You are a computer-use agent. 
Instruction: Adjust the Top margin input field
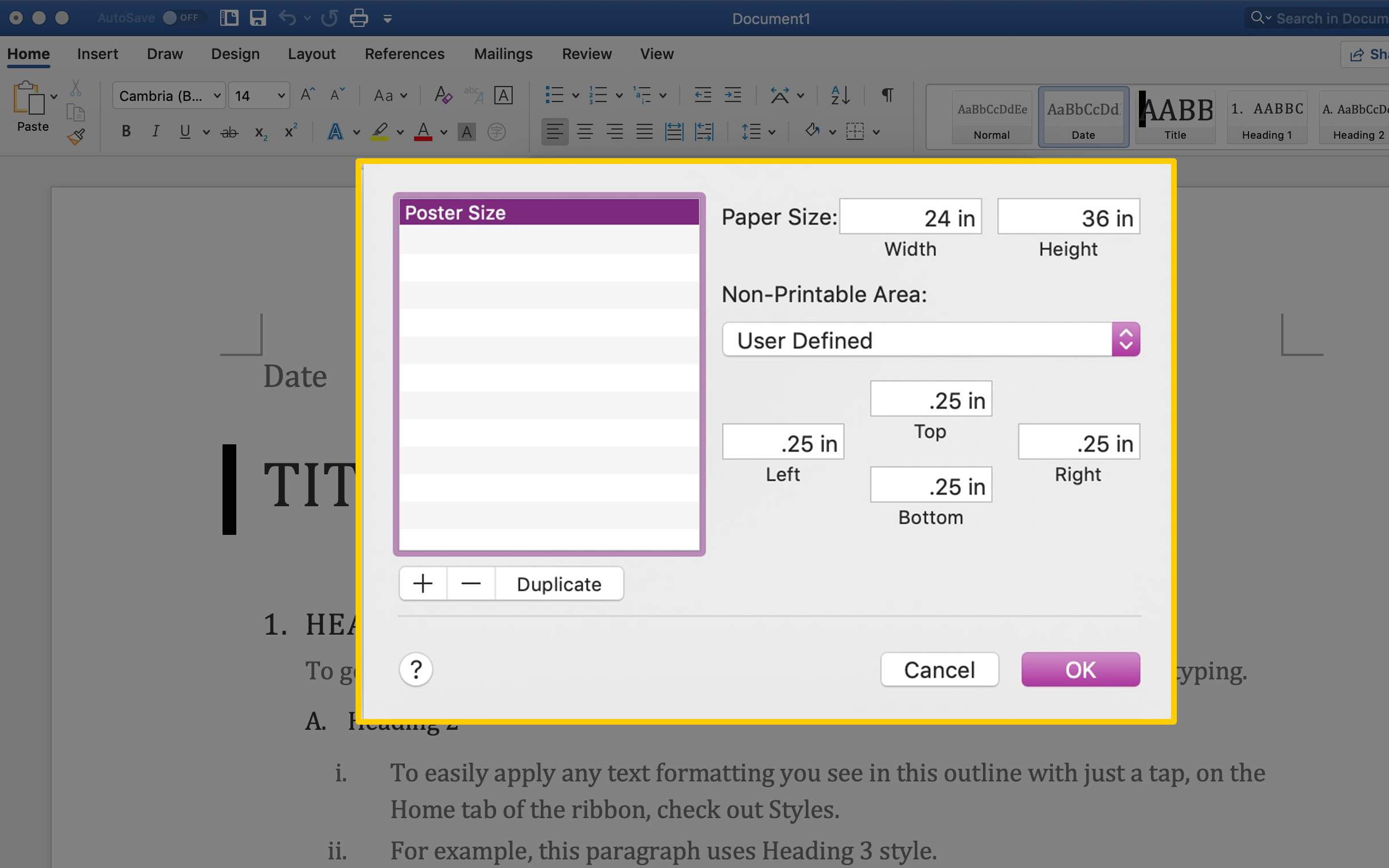click(930, 399)
